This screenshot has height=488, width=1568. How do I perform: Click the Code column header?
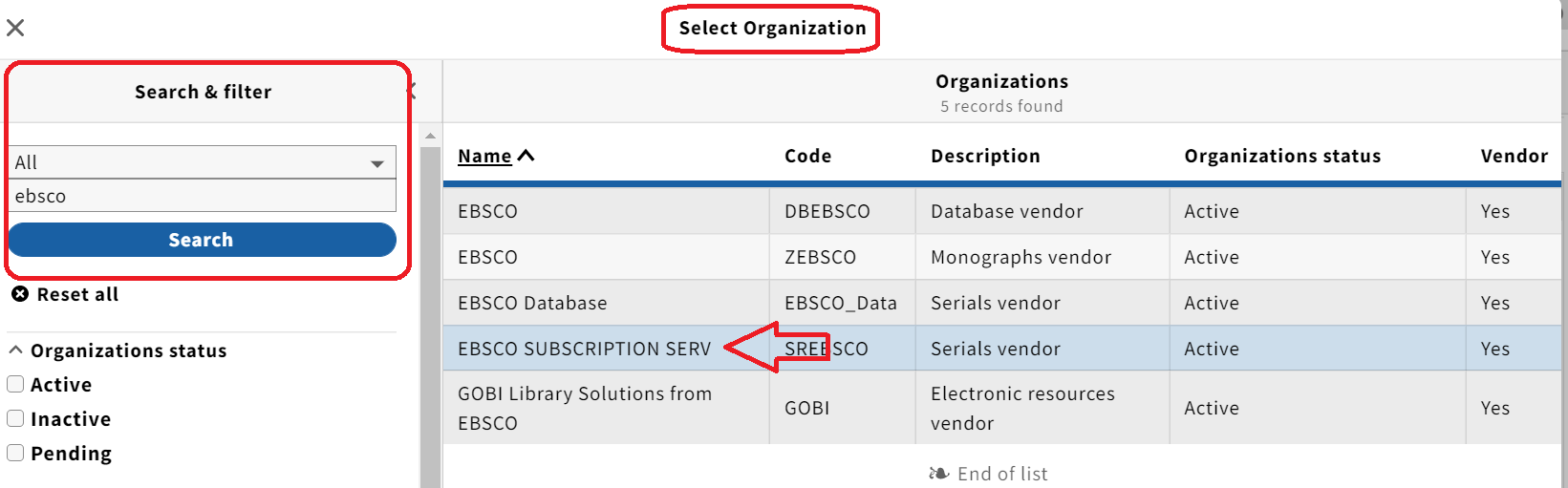[807, 156]
